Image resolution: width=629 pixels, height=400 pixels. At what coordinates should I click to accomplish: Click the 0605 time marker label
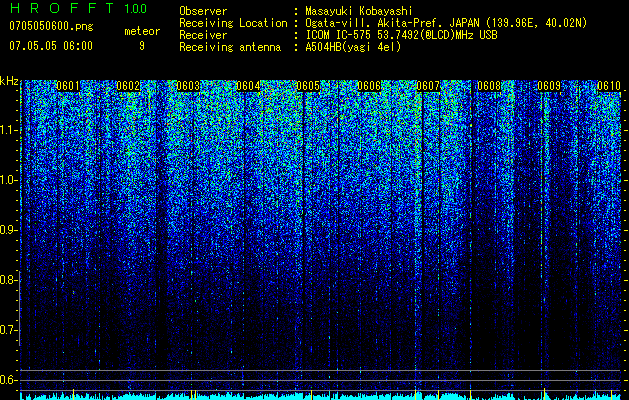pos(308,86)
